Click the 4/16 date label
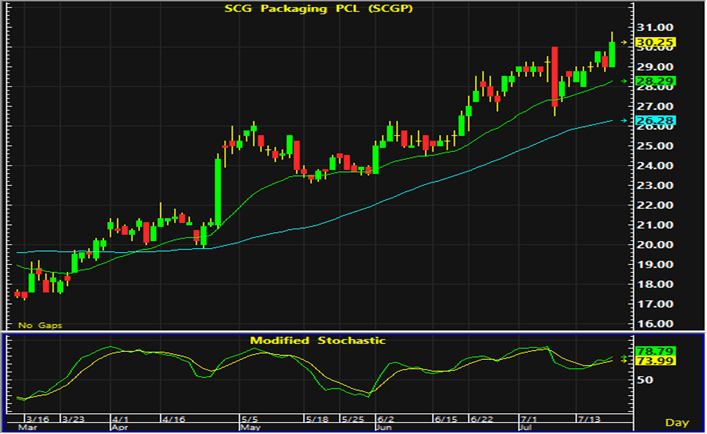Screen dimensions: 707x434 tap(174, 419)
